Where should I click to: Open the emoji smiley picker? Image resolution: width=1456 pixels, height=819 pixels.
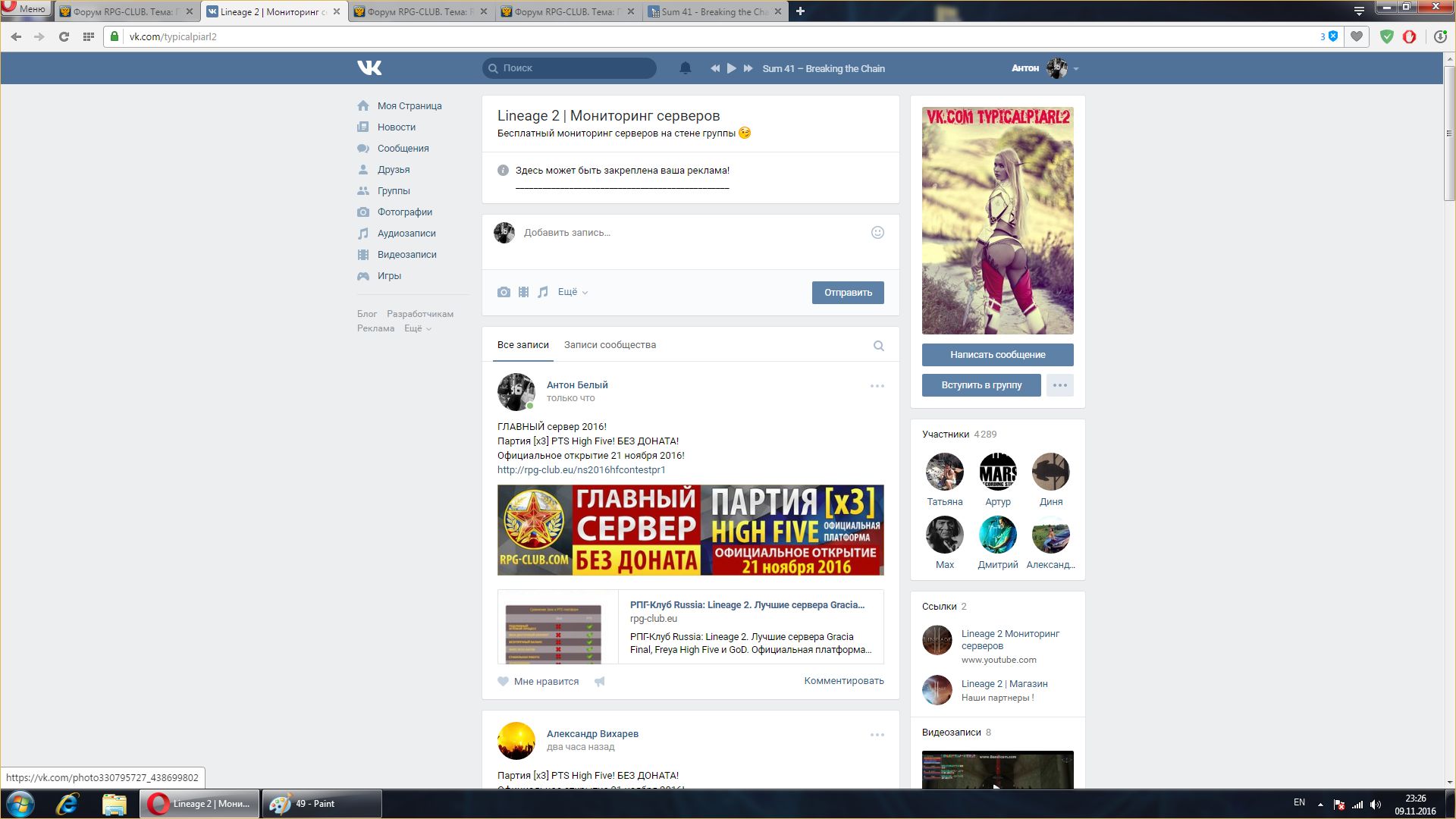point(877,233)
